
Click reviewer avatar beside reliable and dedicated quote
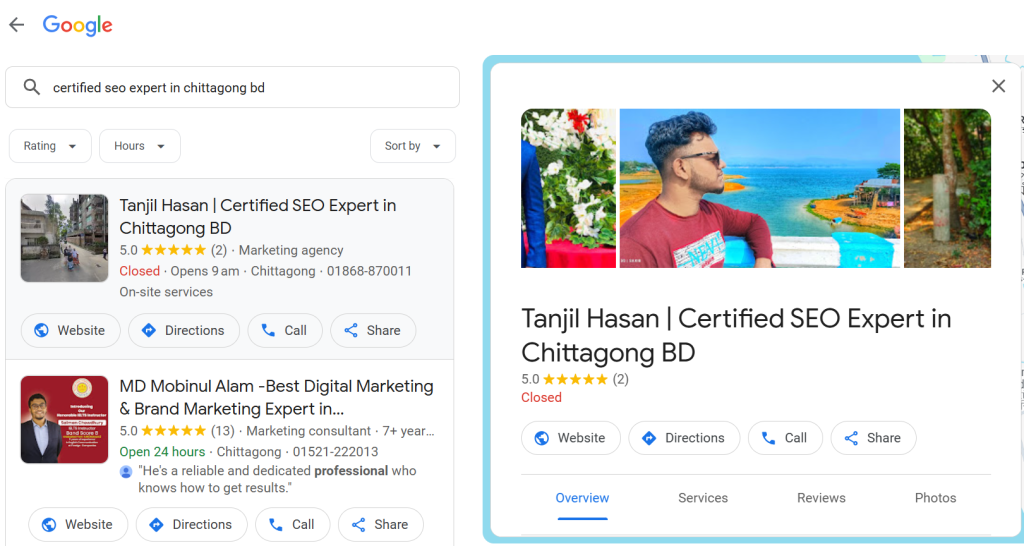pos(126,472)
